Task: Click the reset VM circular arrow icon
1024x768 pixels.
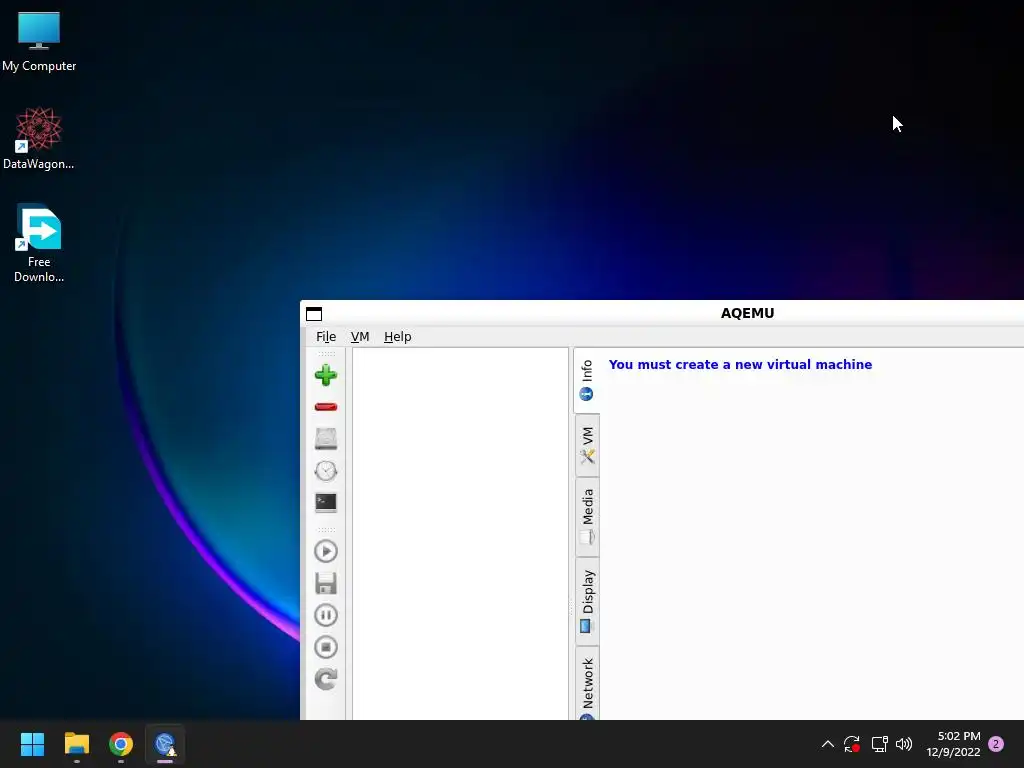Action: pyautogui.click(x=326, y=679)
